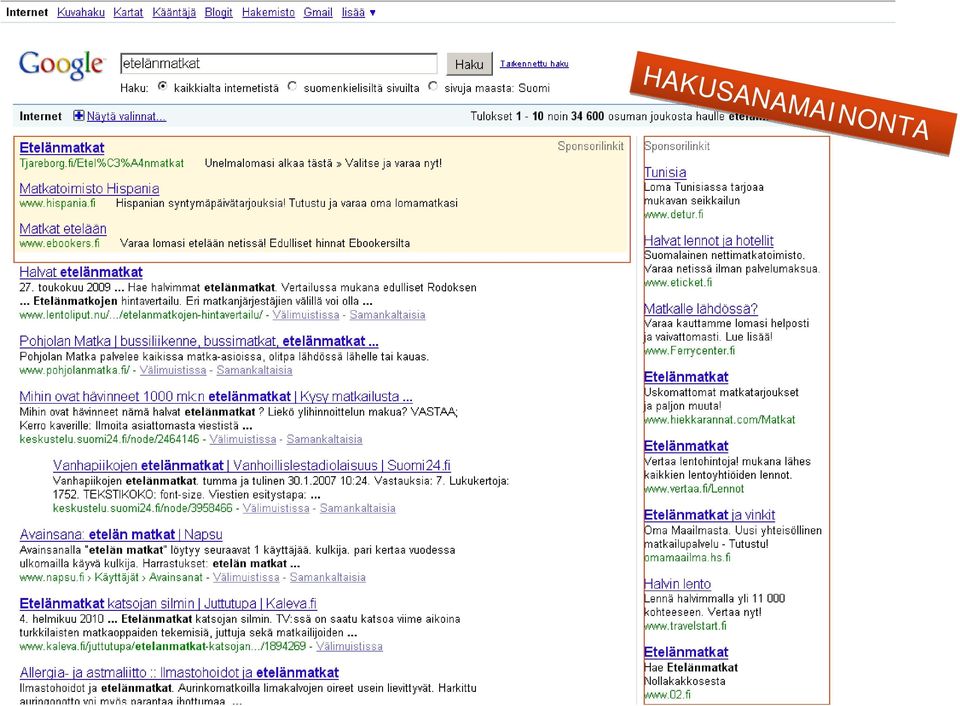Viewport: 960px width, 706px height.
Task: Open Välimuistissa link for suomi24 node/3958466
Action: tap(276, 508)
